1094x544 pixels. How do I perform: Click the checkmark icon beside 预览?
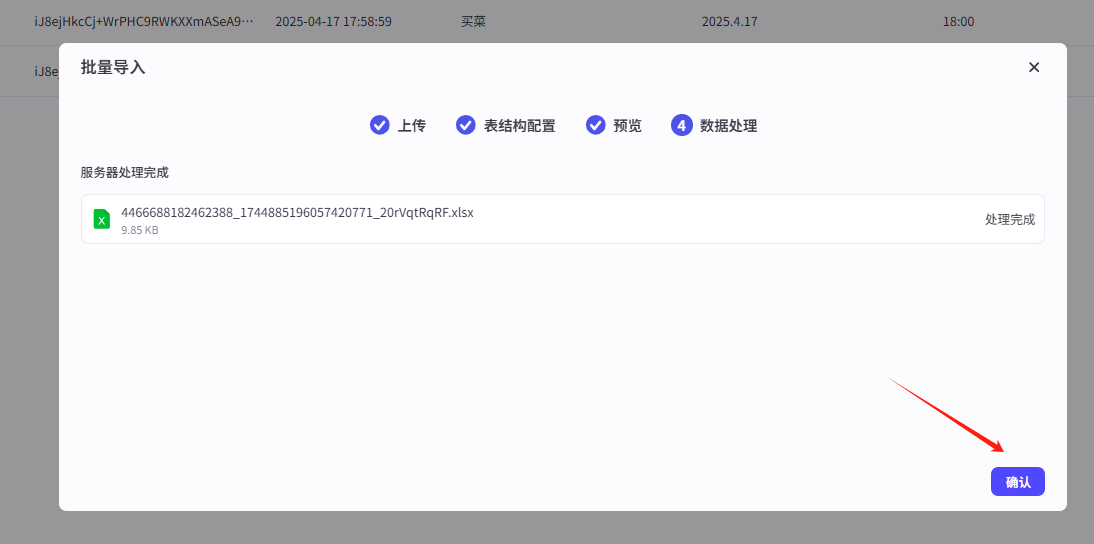click(596, 125)
